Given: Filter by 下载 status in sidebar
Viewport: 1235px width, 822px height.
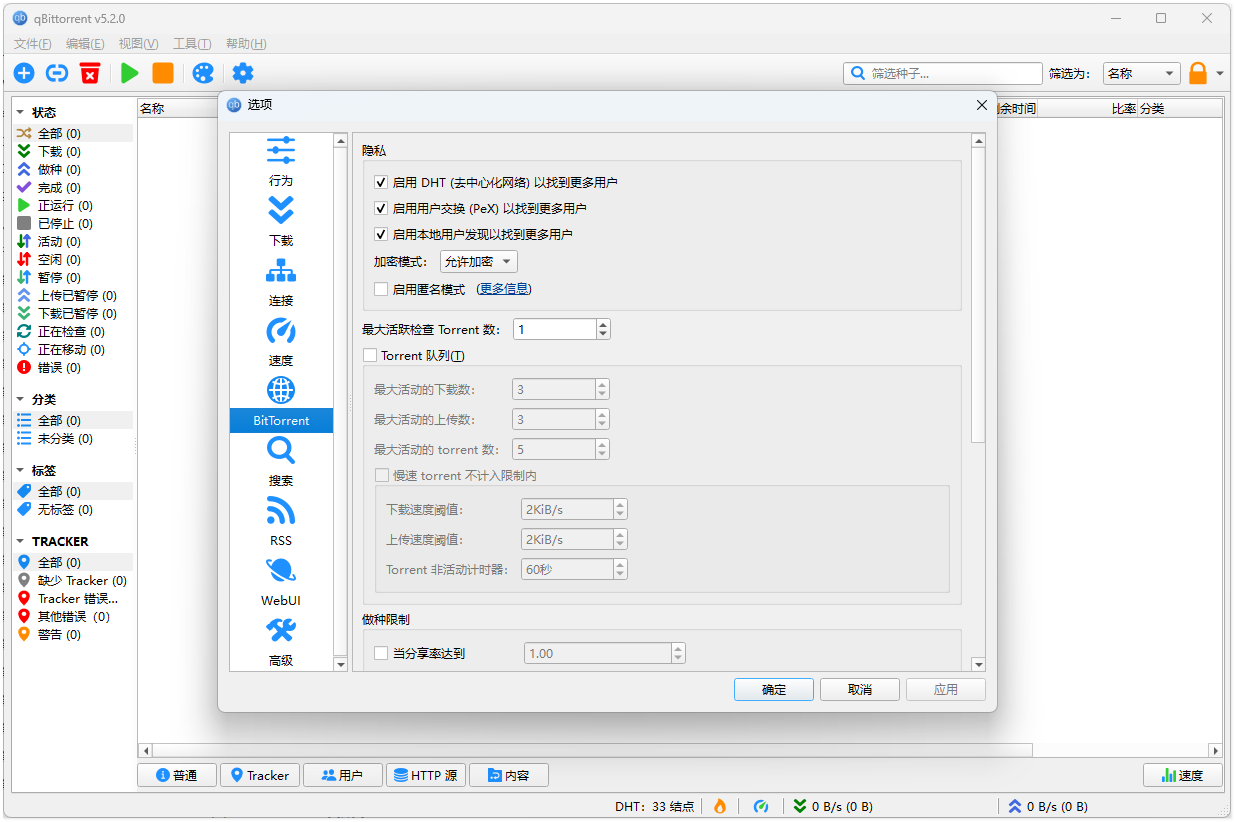Looking at the screenshot, I should (x=72, y=151).
